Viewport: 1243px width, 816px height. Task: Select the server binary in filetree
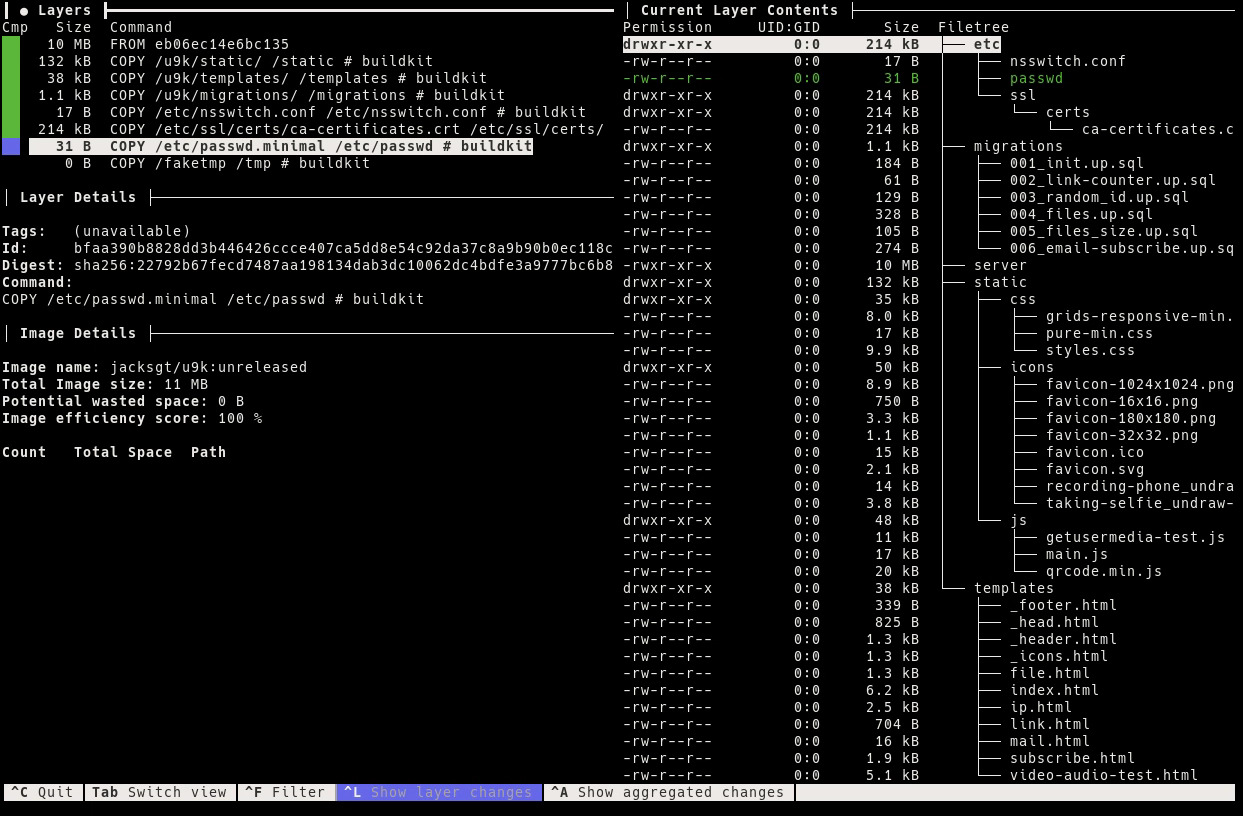1000,265
